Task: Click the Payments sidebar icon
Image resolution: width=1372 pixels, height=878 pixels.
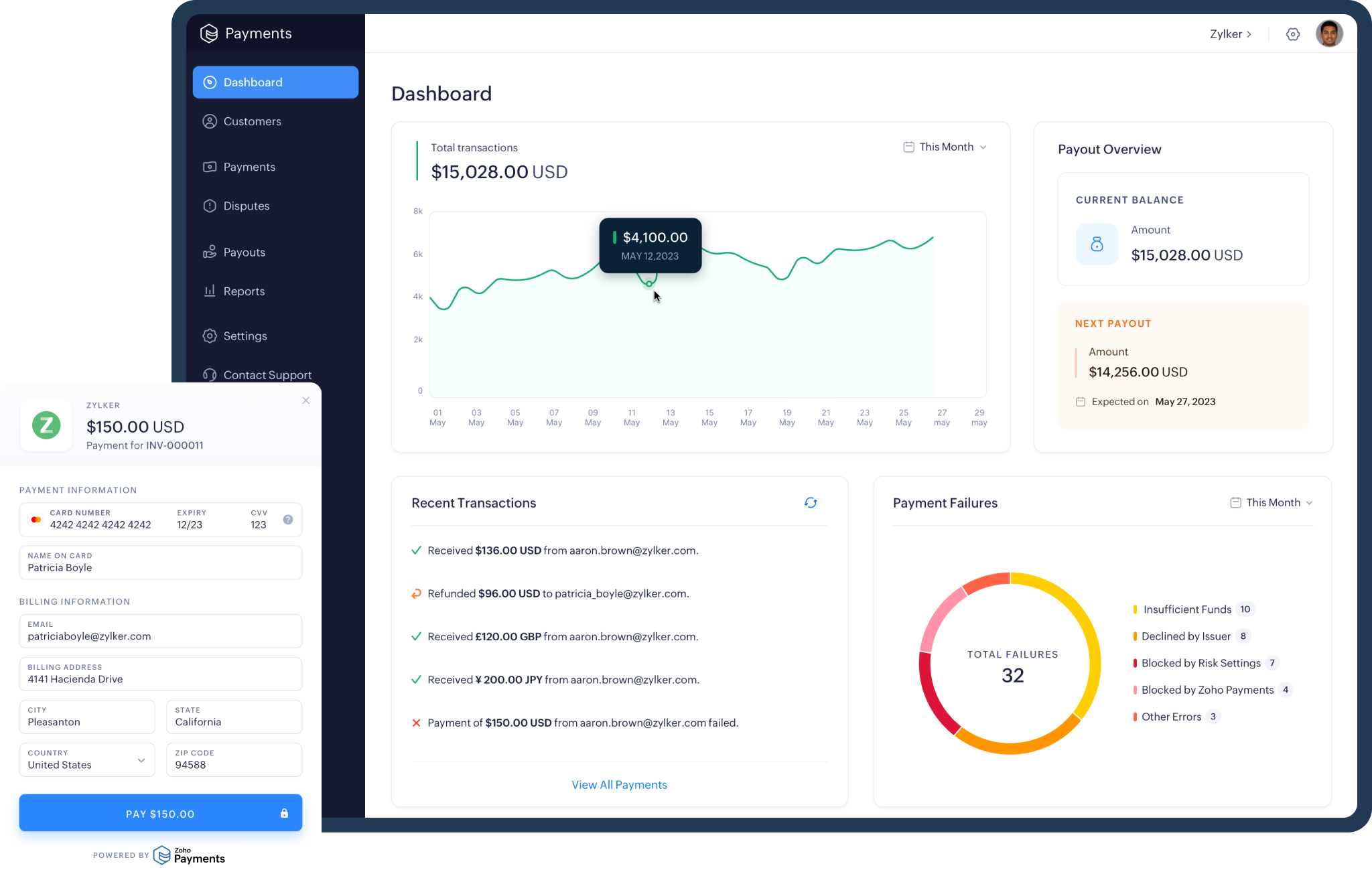Action: (210, 167)
